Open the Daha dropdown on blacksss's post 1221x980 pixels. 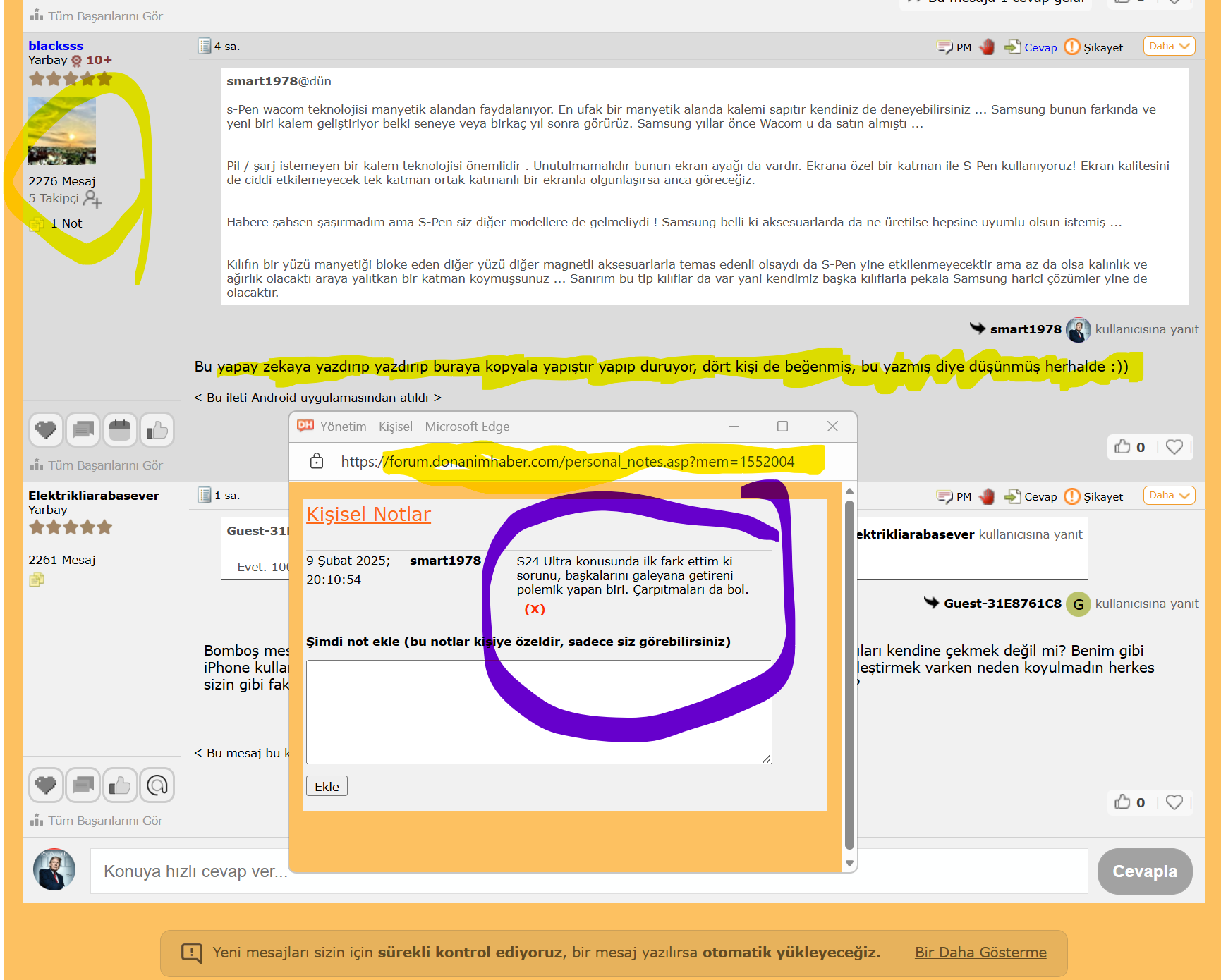[x=1169, y=47]
